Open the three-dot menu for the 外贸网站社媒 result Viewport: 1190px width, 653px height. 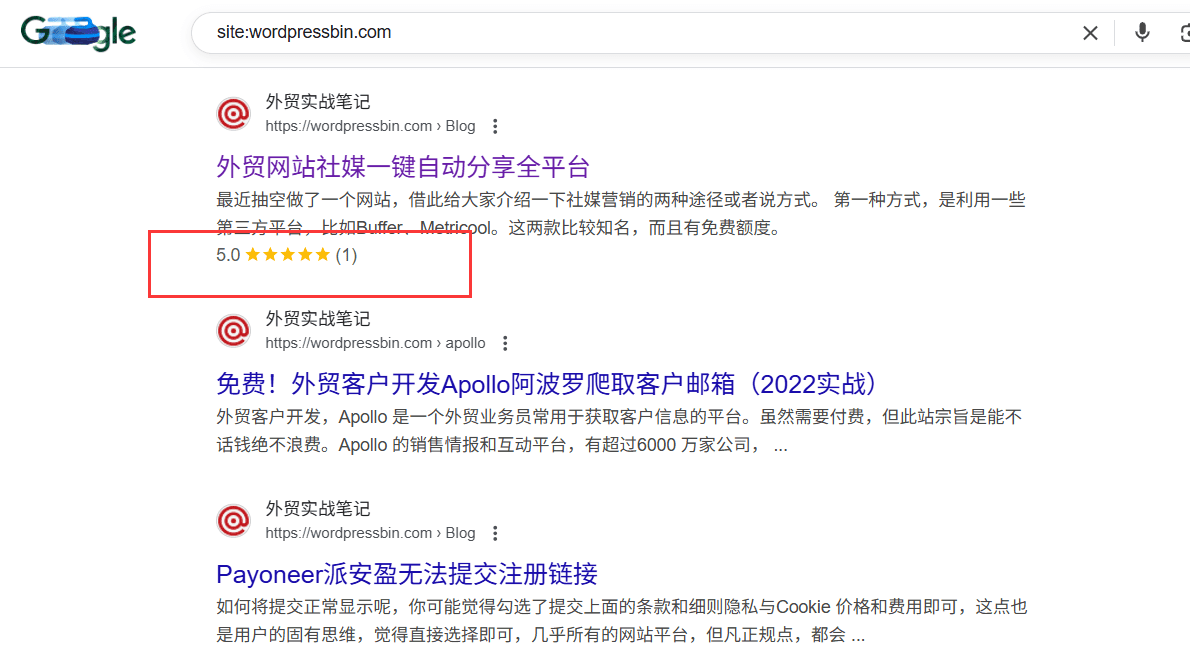(x=495, y=127)
